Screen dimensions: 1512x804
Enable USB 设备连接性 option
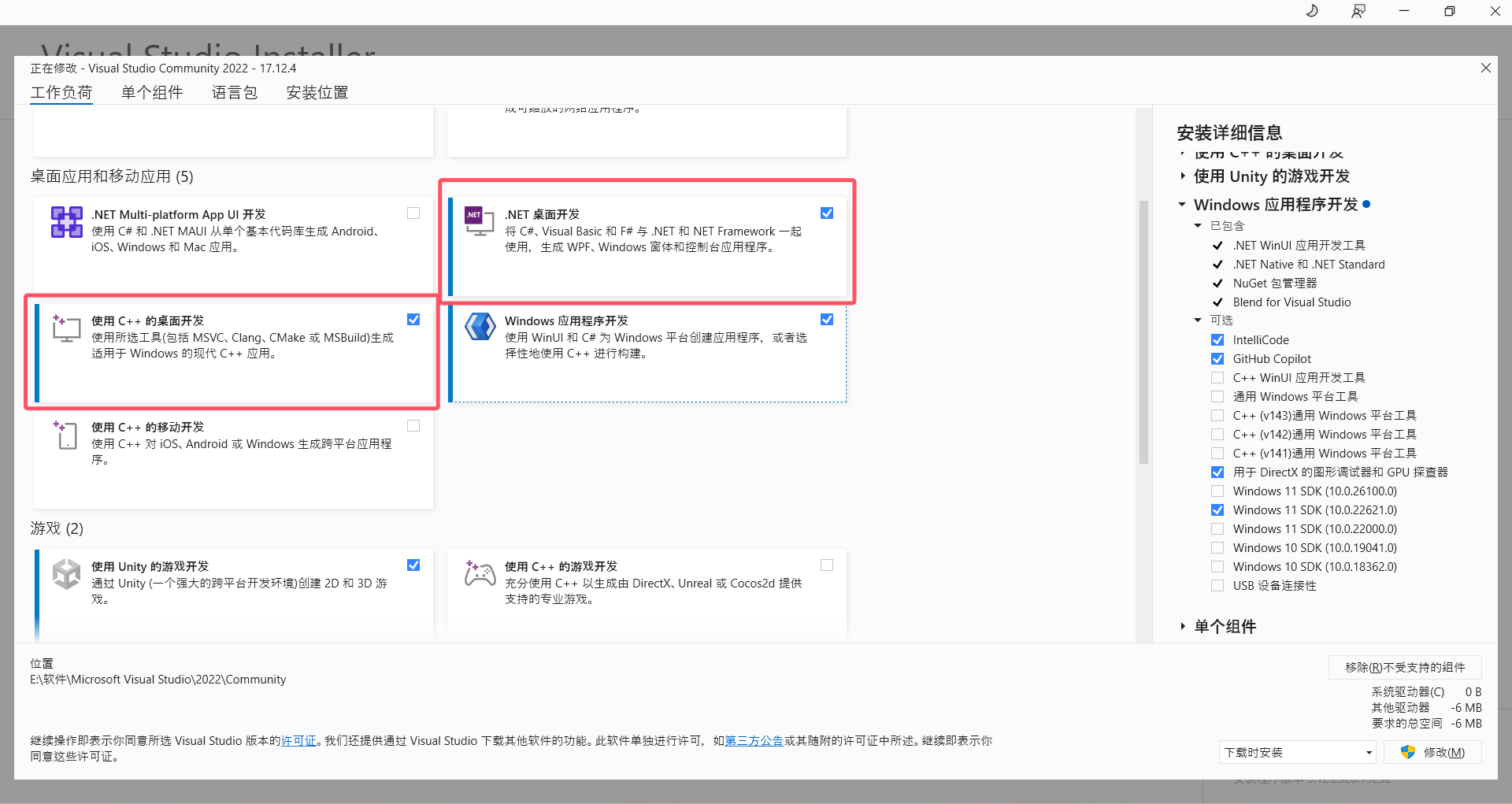(1217, 586)
